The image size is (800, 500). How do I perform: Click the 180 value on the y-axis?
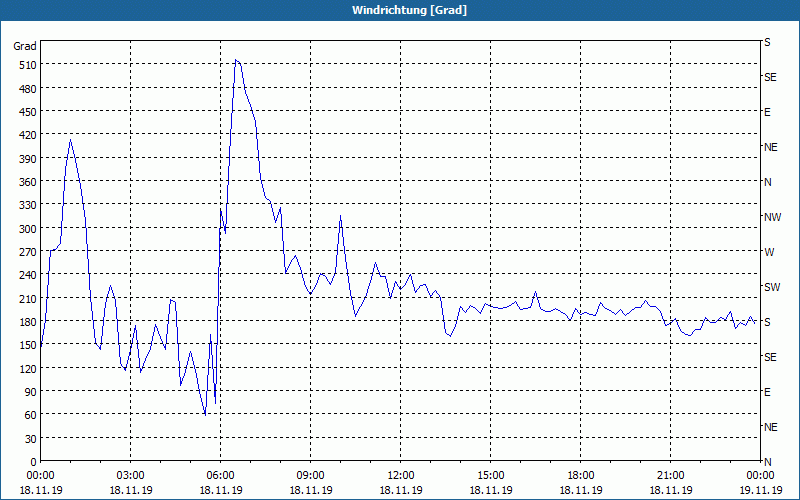point(25,322)
